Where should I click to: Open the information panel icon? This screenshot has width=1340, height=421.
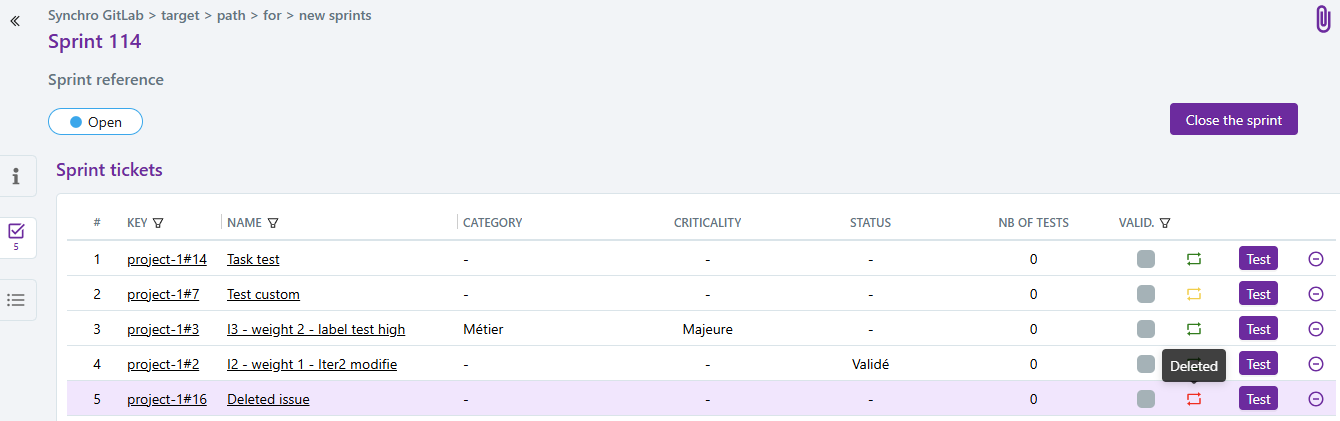(16, 177)
